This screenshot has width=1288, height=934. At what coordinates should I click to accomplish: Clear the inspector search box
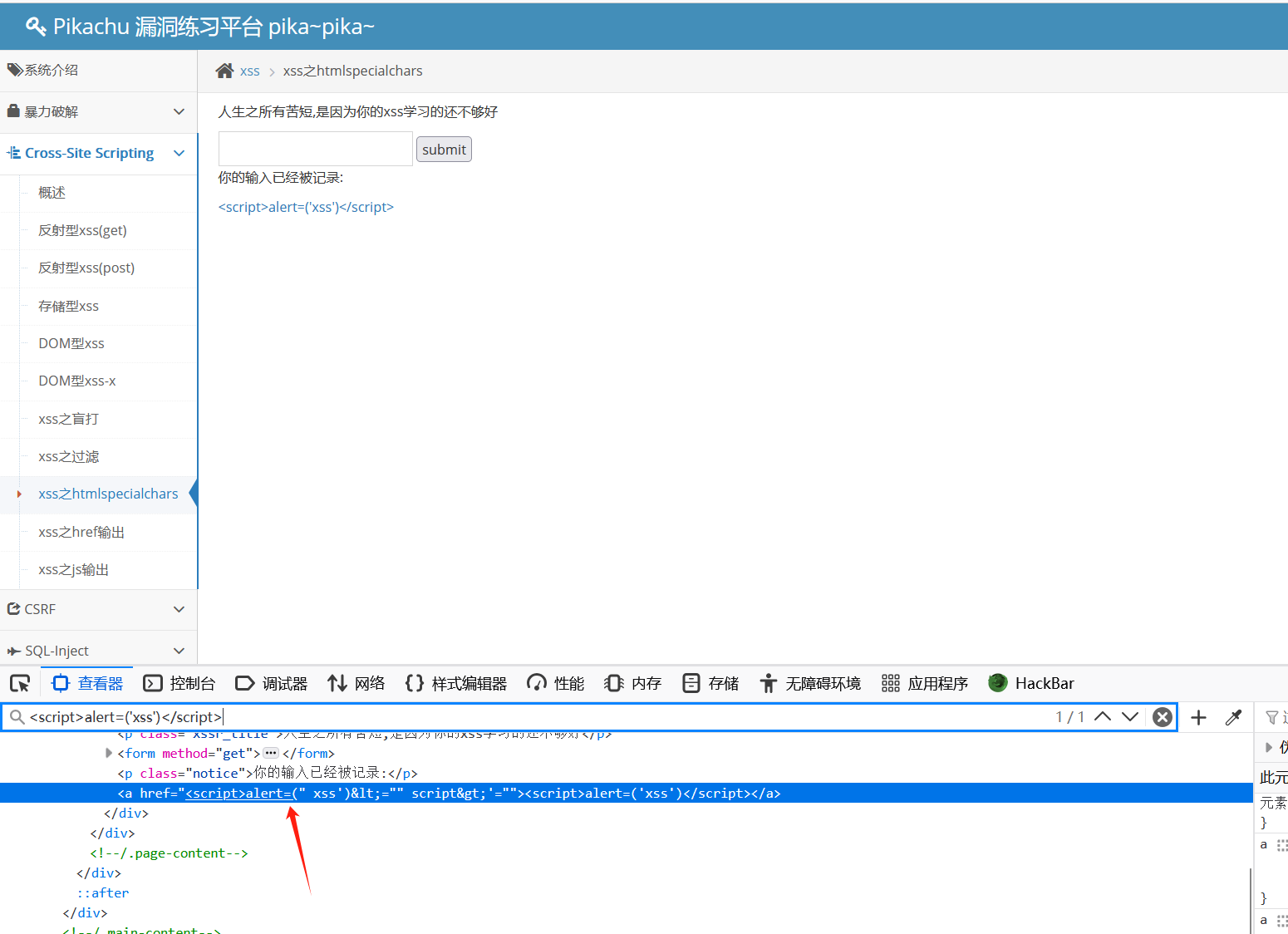pyautogui.click(x=1163, y=717)
